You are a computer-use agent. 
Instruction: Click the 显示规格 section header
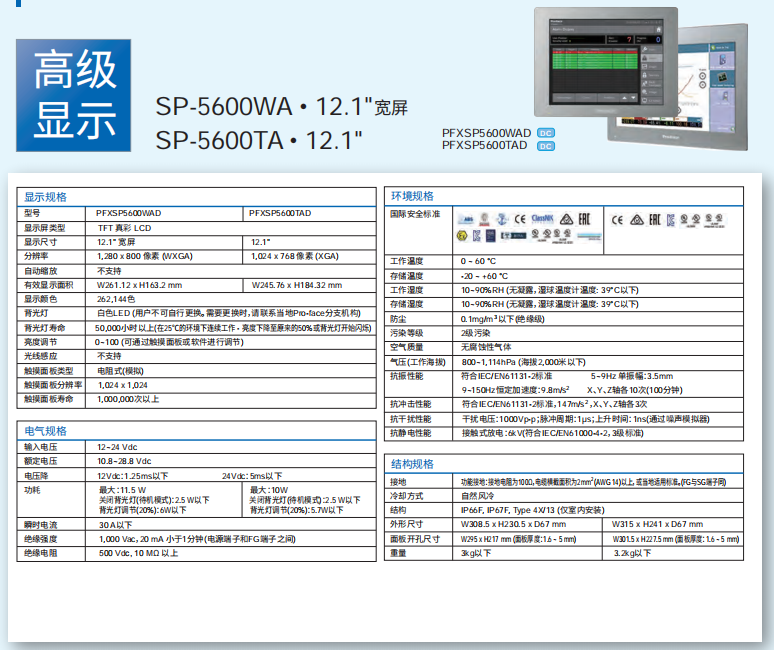[x=45, y=197]
